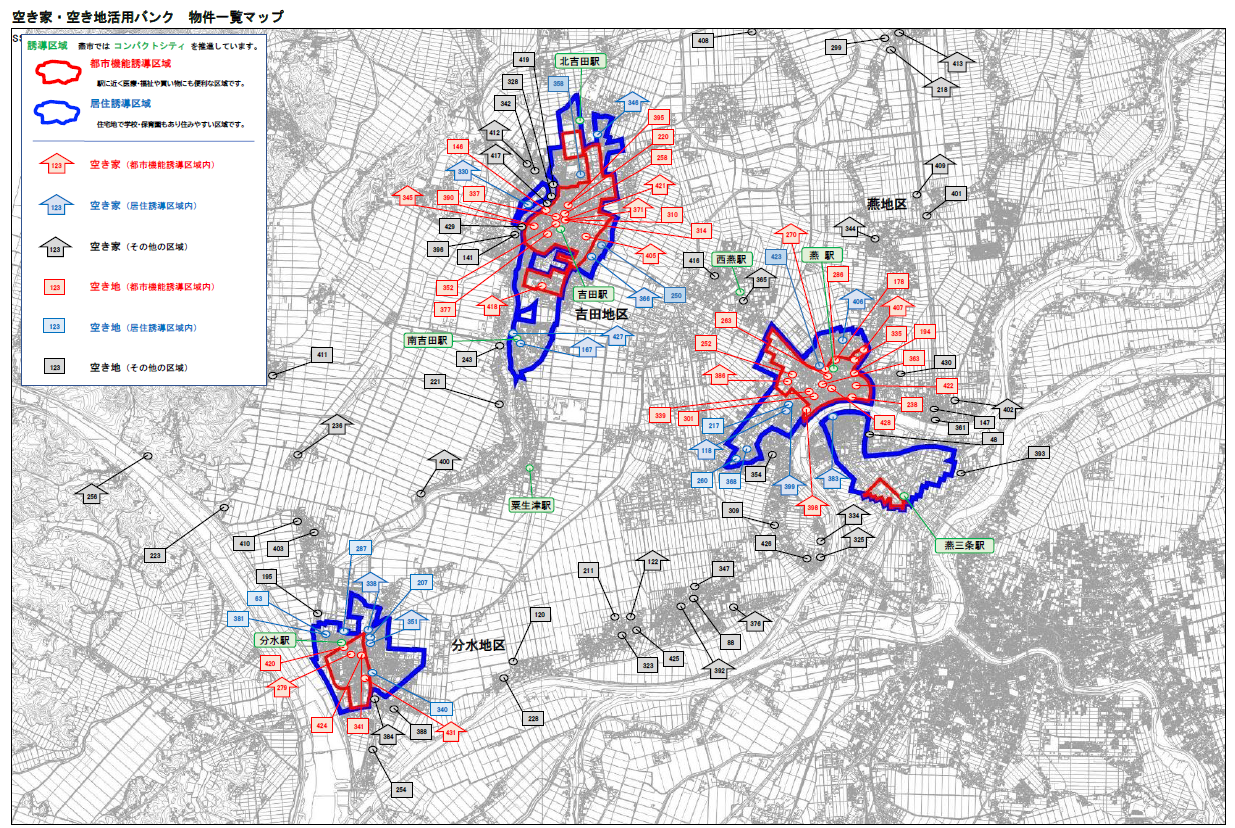The height and width of the screenshot is (828, 1235).
Task: Click the red square lot label 424
Action: [321, 726]
